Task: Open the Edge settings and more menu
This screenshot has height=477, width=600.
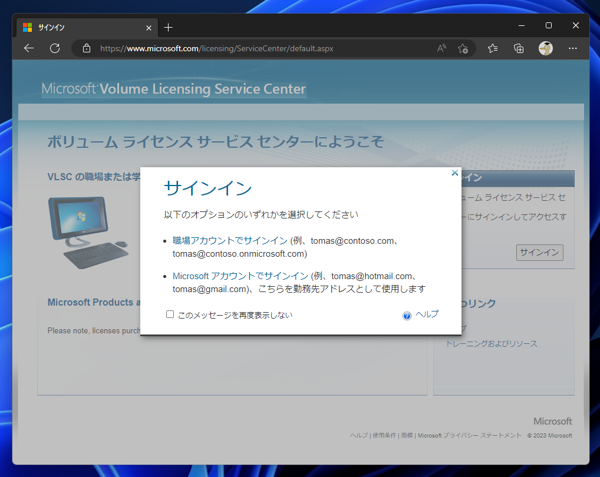Action: click(572, 48)
